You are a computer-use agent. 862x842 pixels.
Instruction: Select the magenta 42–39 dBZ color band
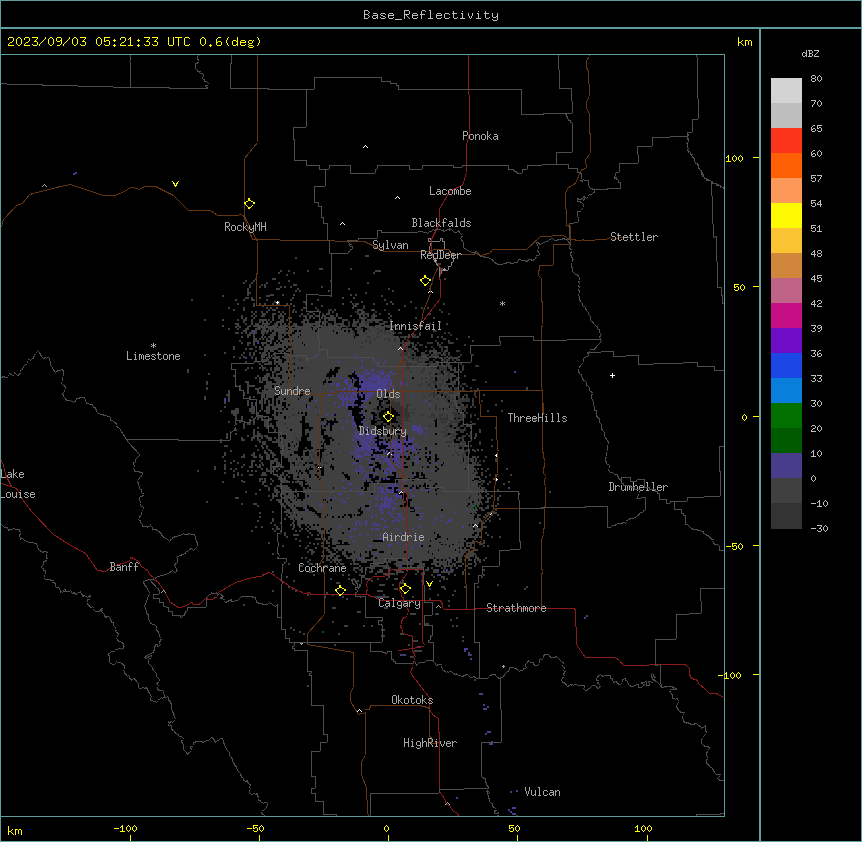(x=786, y=315)
